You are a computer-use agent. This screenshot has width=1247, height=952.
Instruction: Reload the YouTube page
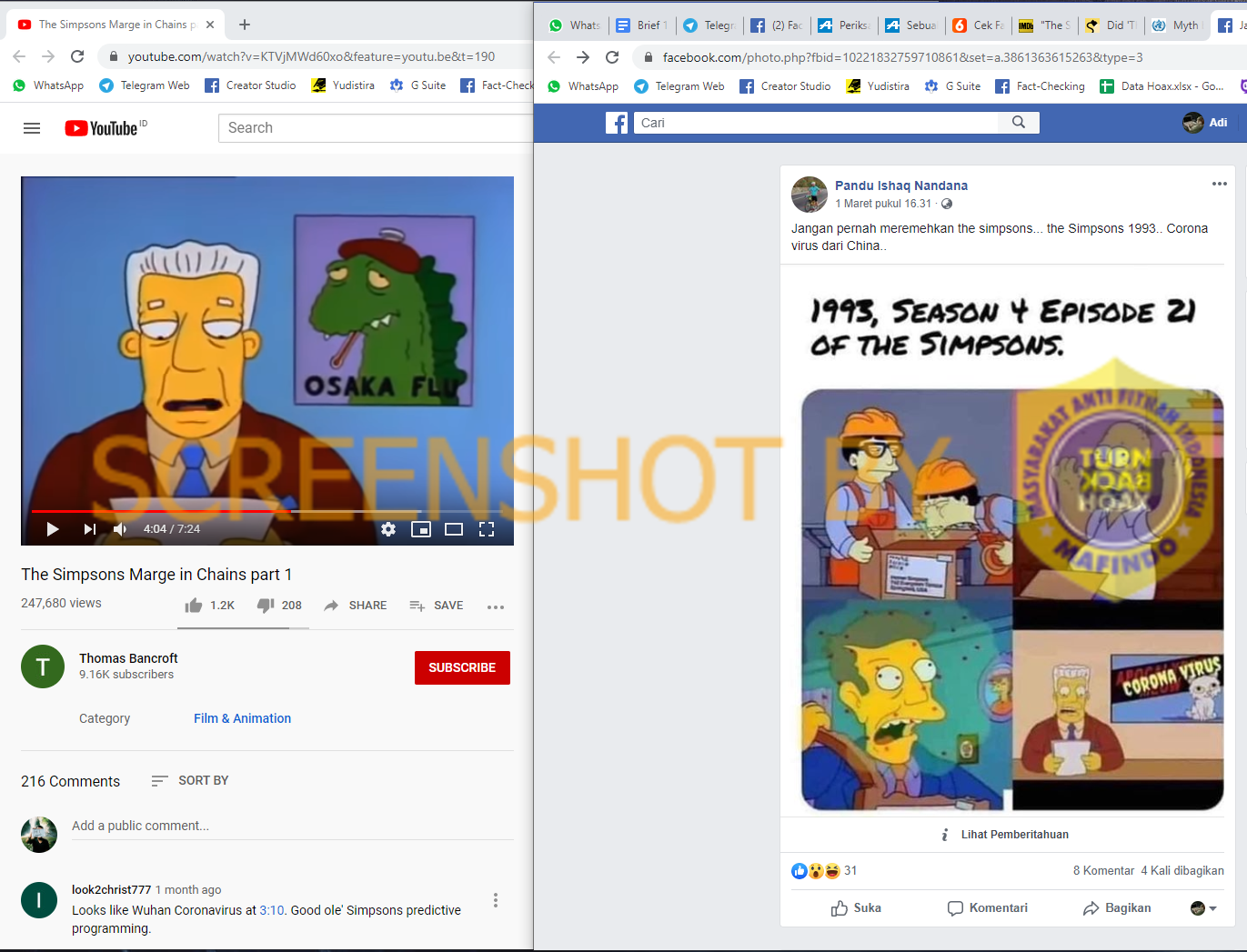click(x=77, y=56)
